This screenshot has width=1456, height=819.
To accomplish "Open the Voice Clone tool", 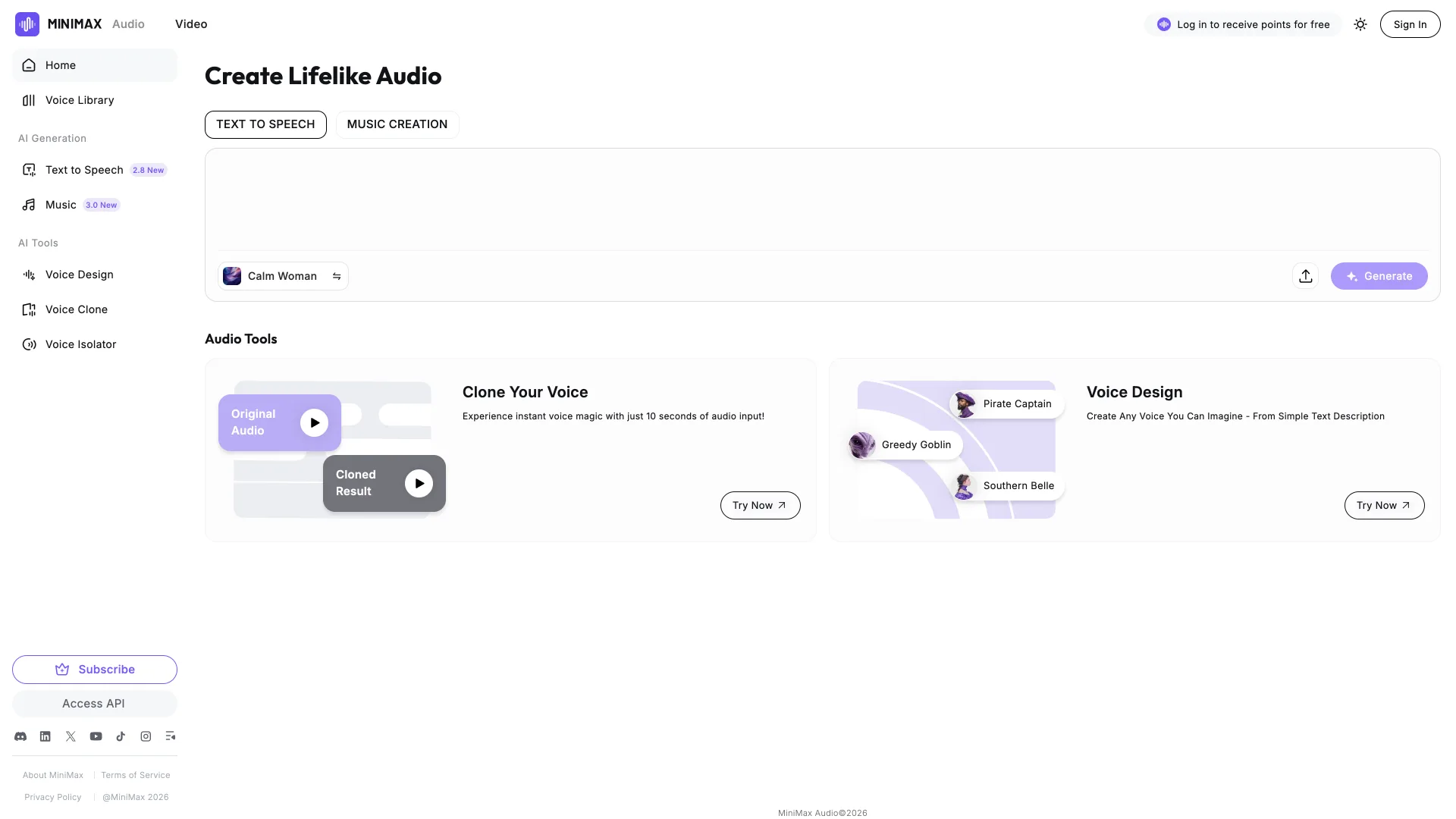I will [95, 309].
